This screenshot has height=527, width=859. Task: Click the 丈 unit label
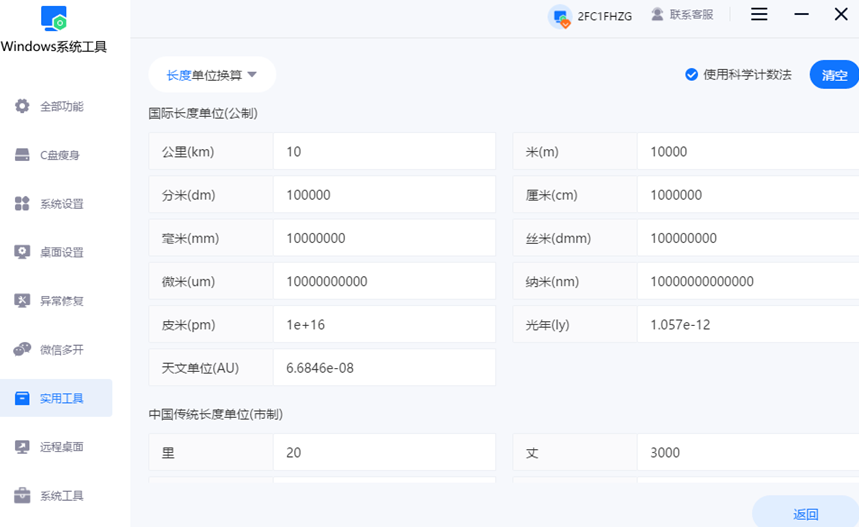(532, 453)
